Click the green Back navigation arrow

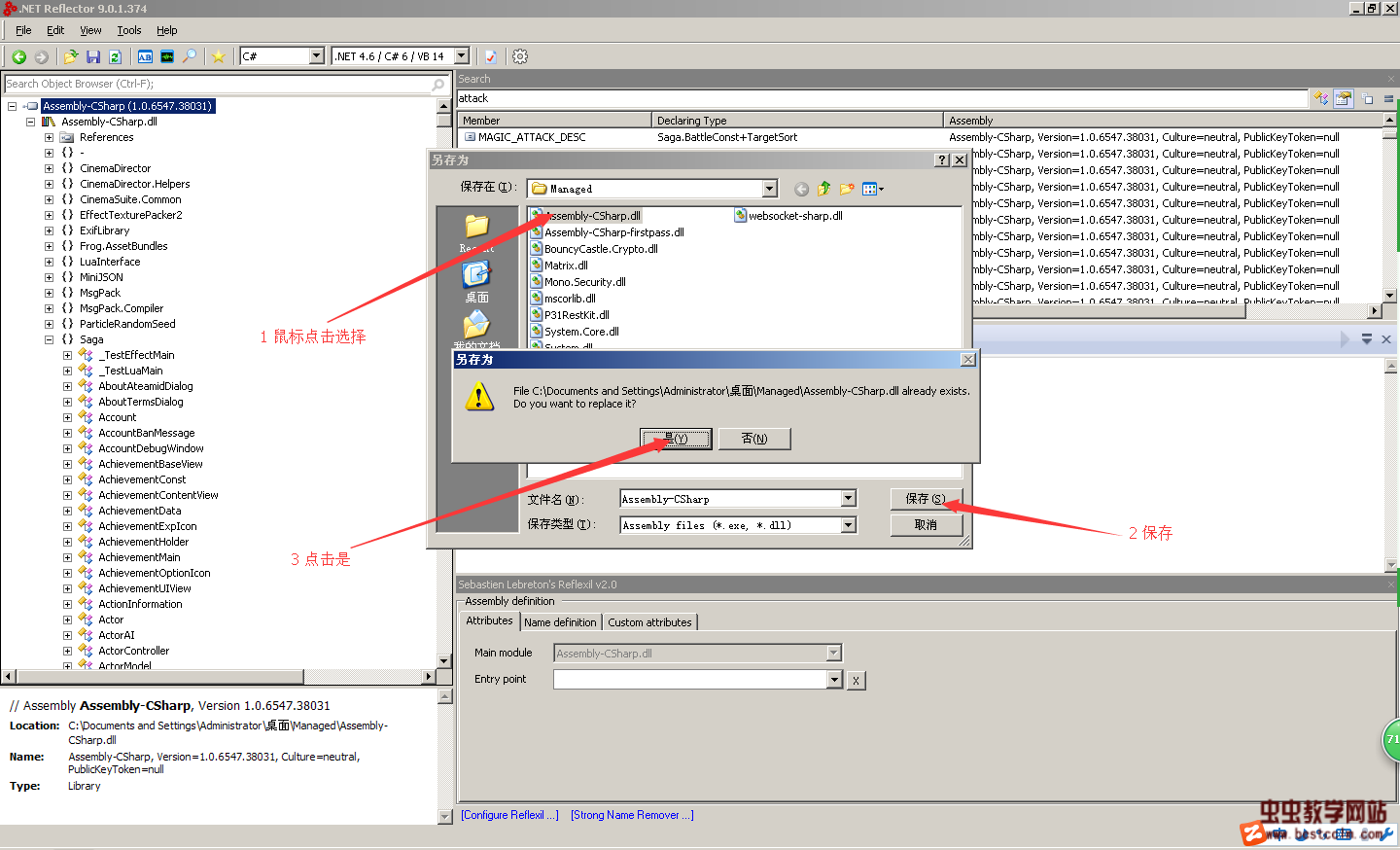click(18, 56)
